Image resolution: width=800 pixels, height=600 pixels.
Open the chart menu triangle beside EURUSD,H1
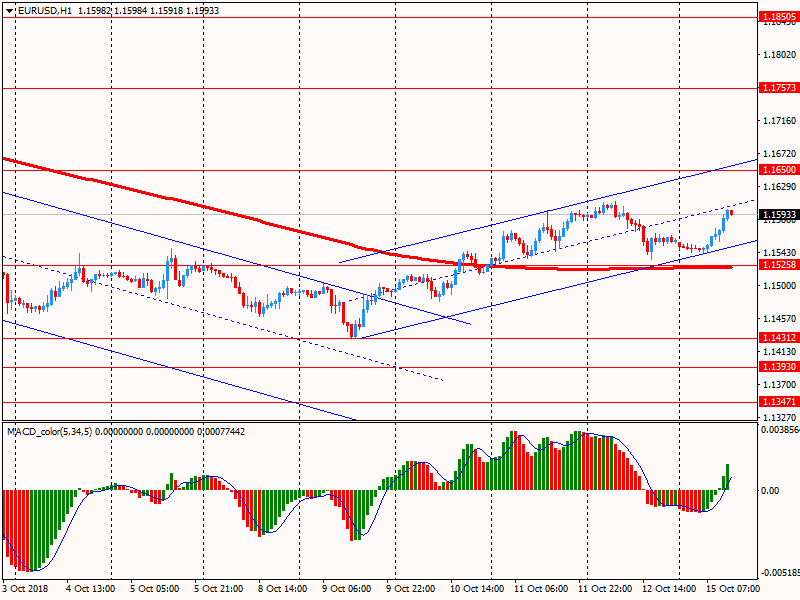pyautogui.click(x=10, y=11)
